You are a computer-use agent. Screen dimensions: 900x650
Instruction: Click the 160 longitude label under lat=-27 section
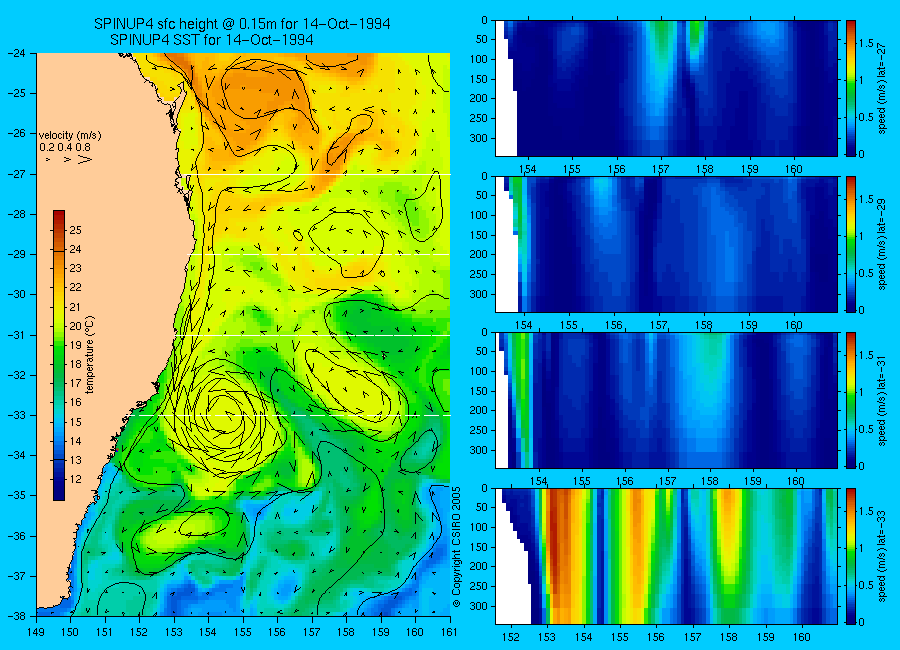[794, 169]
